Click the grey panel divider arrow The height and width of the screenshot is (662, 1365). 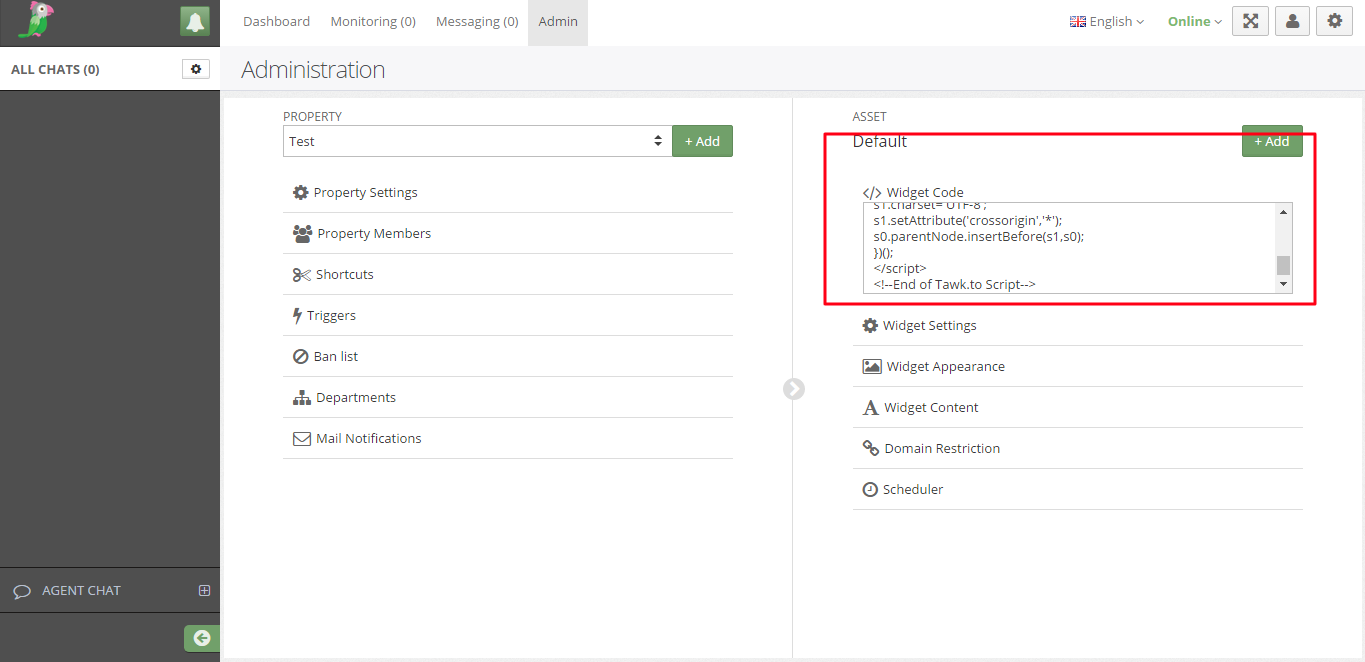pyautogui.click(x=794, y=389)
